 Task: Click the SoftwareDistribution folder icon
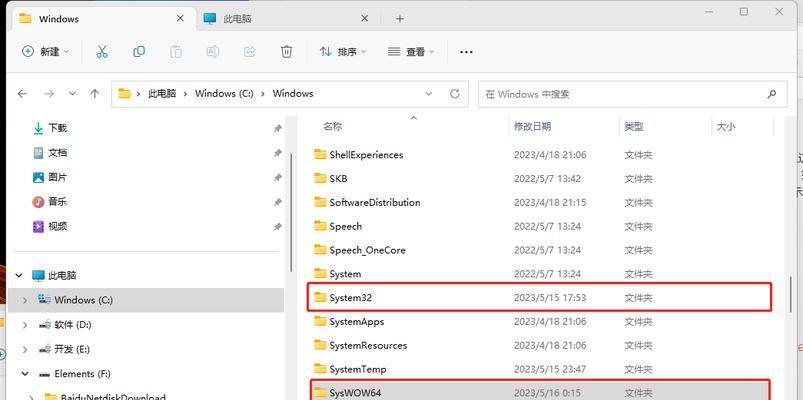click(x=320, y=202)
